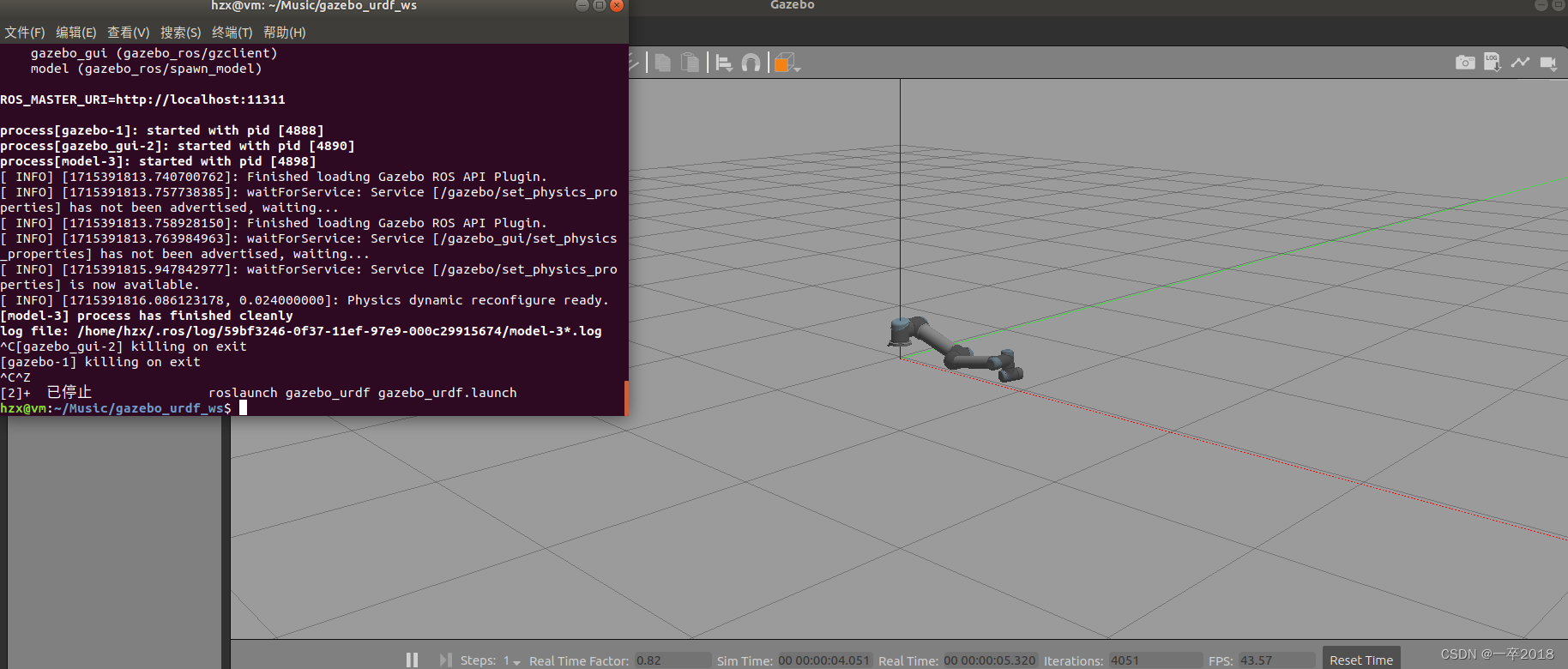Click the Real Time value field

[990, 660]
